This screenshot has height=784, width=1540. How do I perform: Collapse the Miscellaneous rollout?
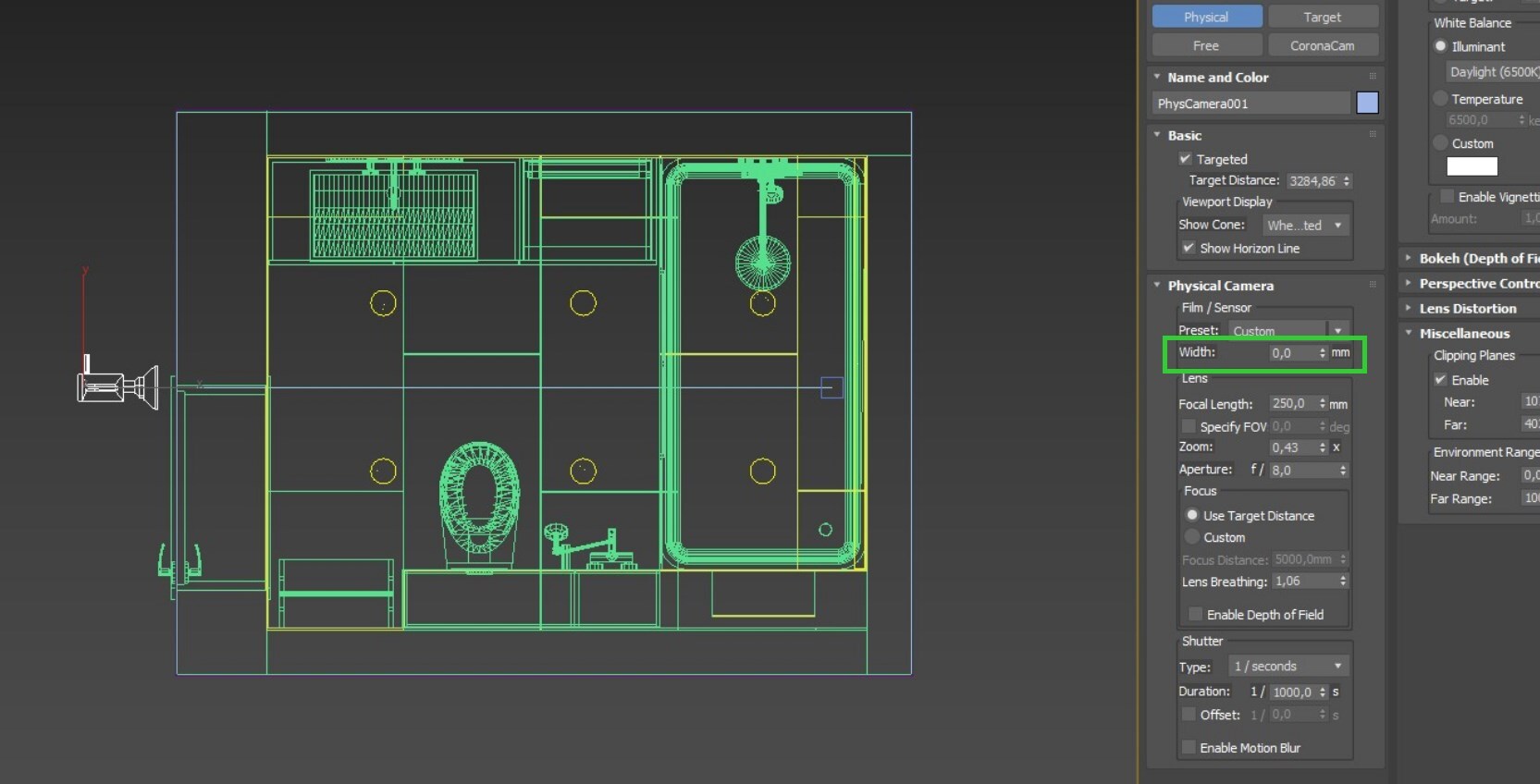pyautogui.click(x=1409, y=333)
